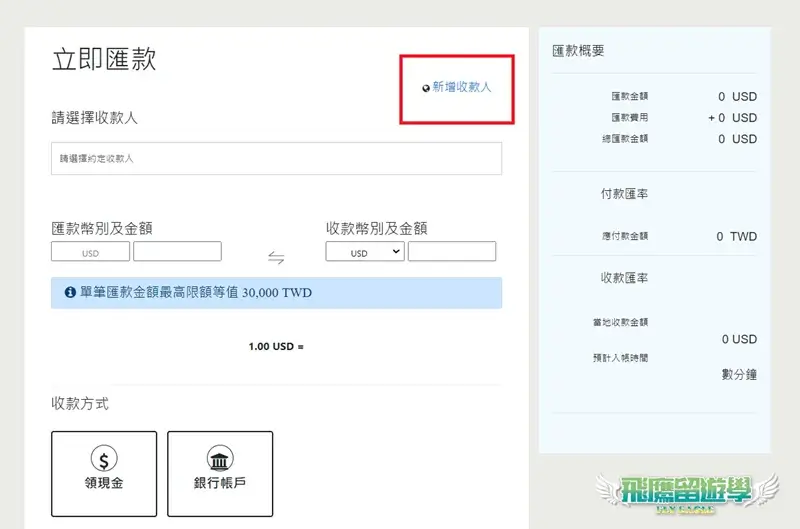Image resolution: width=800 pixels, height=529 pixels.
Task: Open the receiving currency USD dropdown
Action: (365, 251)
